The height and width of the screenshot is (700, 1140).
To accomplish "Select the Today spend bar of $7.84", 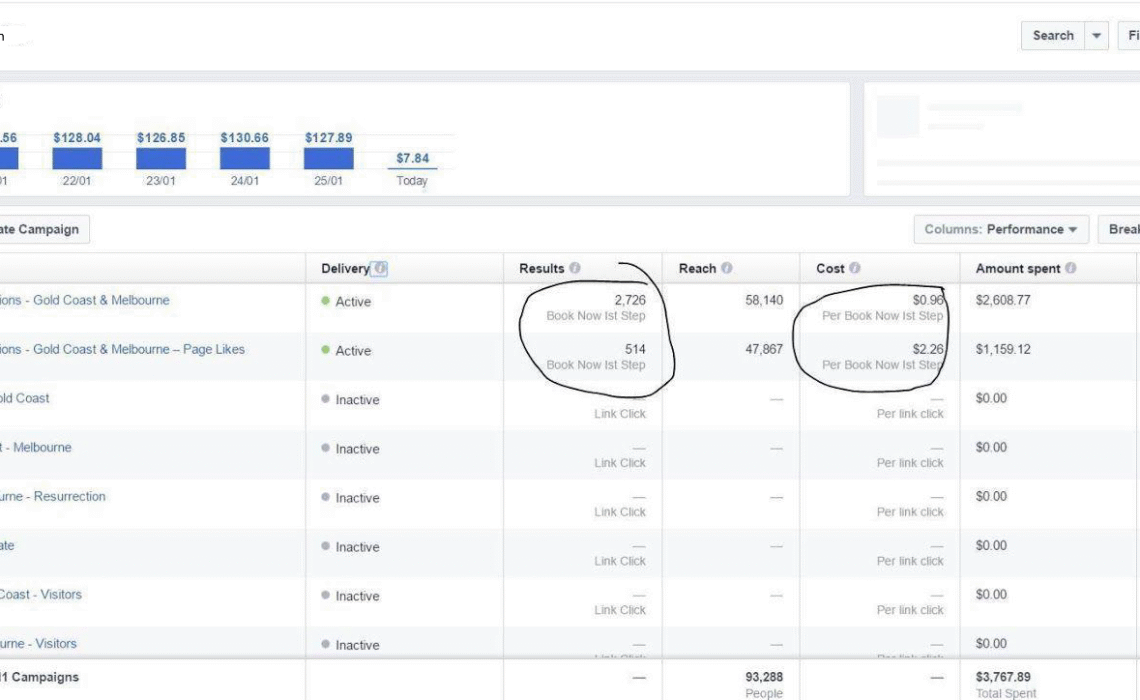I will (x=412, y=167).
